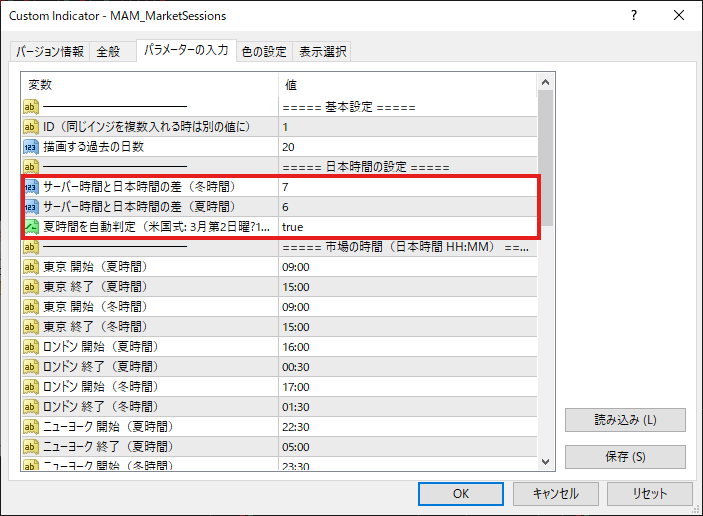Click the ab icon on 基本設定 separator row

click(x=30, y=107)
